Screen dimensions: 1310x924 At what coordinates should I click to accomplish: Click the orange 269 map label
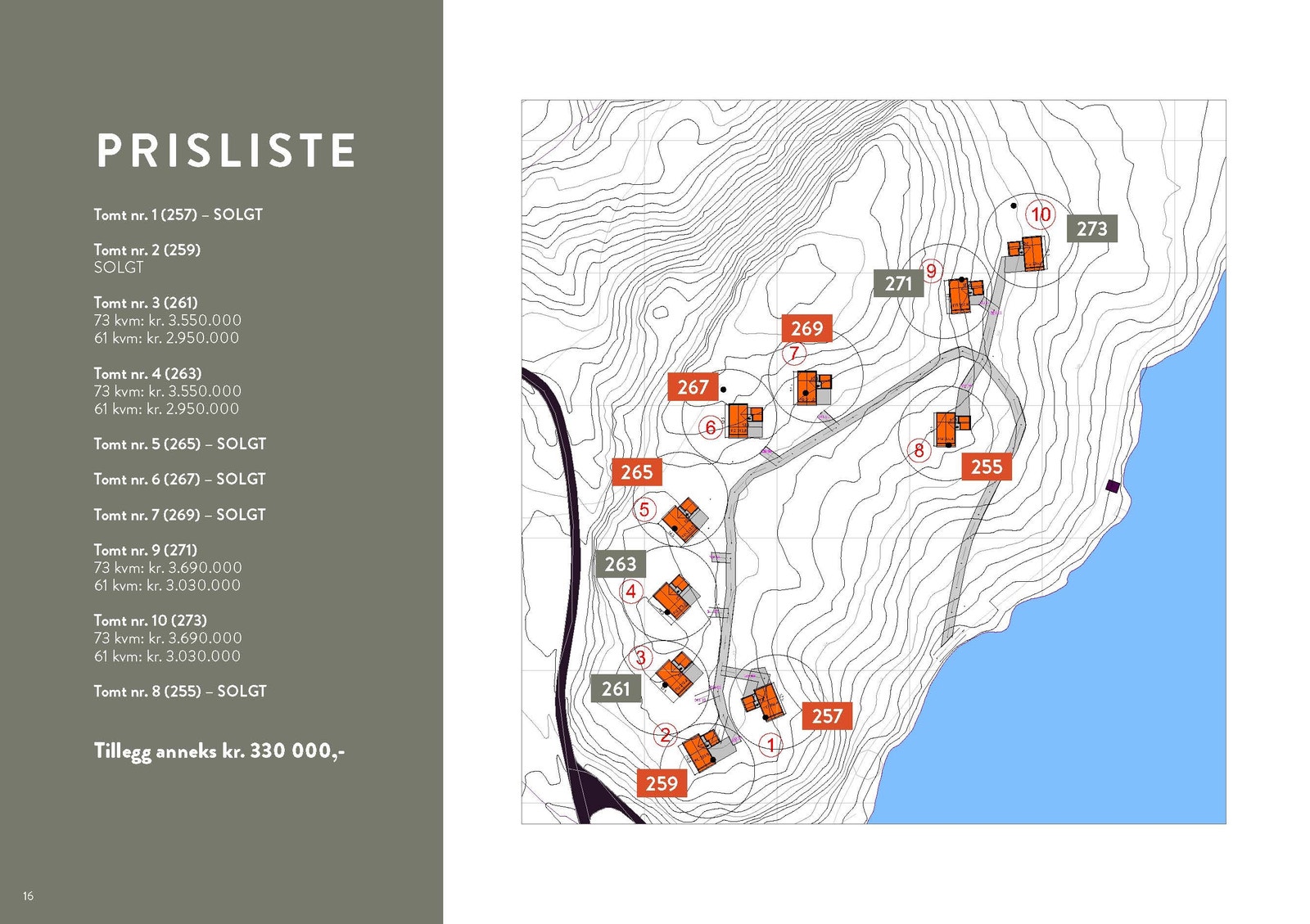click(x=806, y=328)
